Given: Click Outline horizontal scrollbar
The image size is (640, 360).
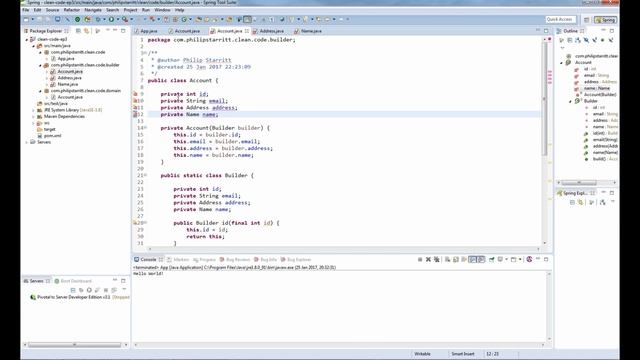Looking at the screenshot, I should [x=579, y=182].
